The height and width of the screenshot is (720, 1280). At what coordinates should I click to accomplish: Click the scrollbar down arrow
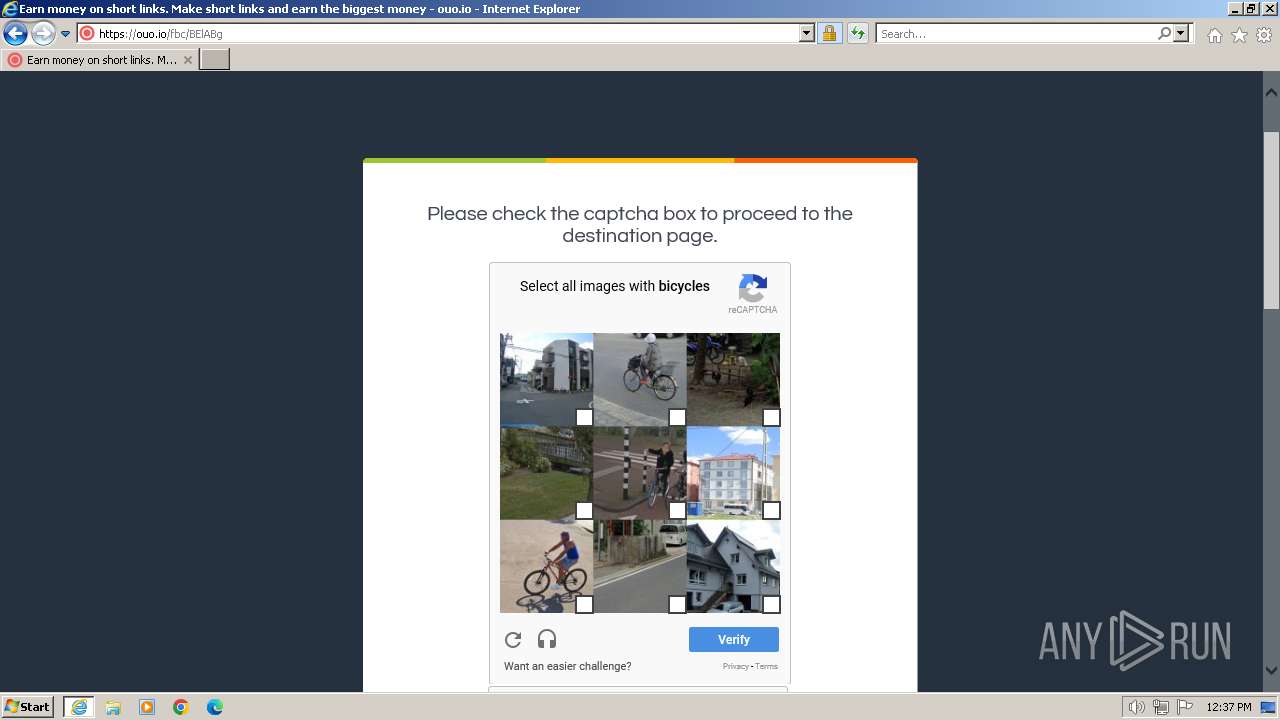(x=1271, y=671)
